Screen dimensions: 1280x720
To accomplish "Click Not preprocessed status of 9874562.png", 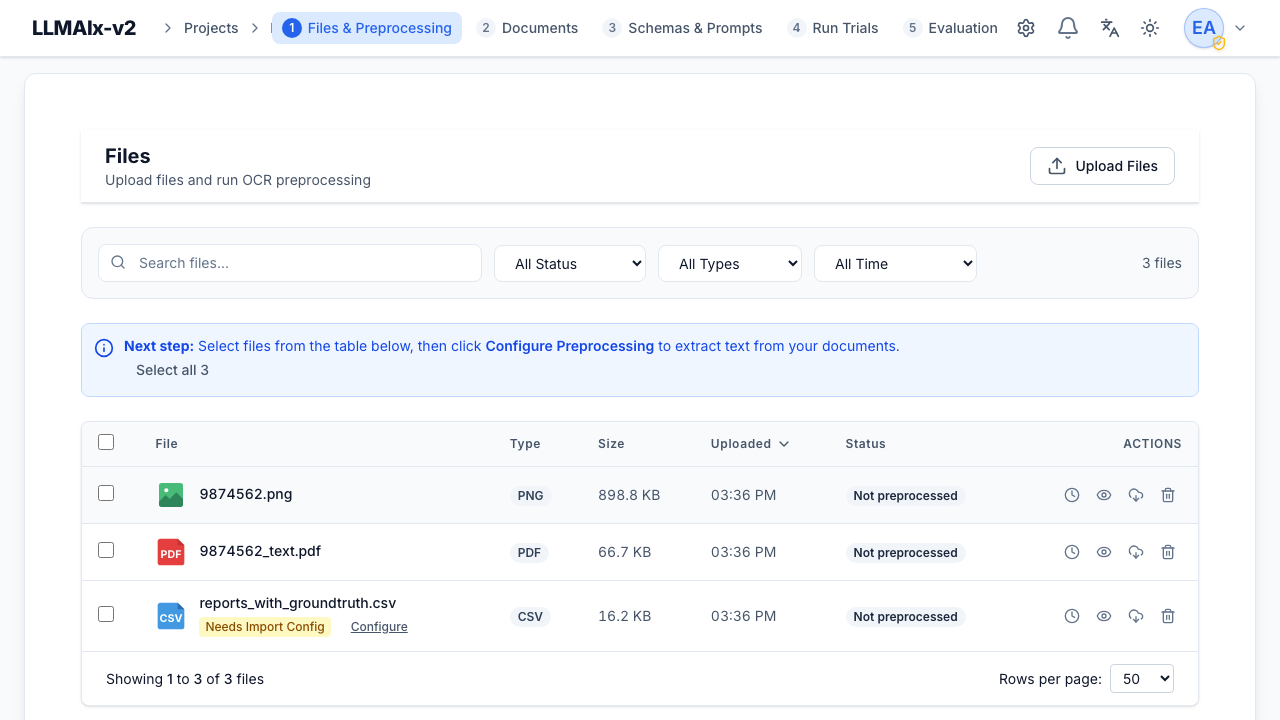I will coord(905,495).
